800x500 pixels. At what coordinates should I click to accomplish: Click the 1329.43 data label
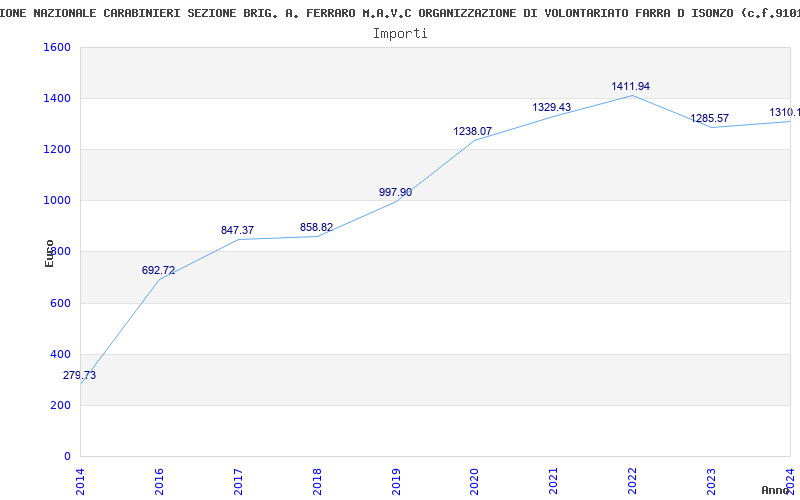[552, 108]
